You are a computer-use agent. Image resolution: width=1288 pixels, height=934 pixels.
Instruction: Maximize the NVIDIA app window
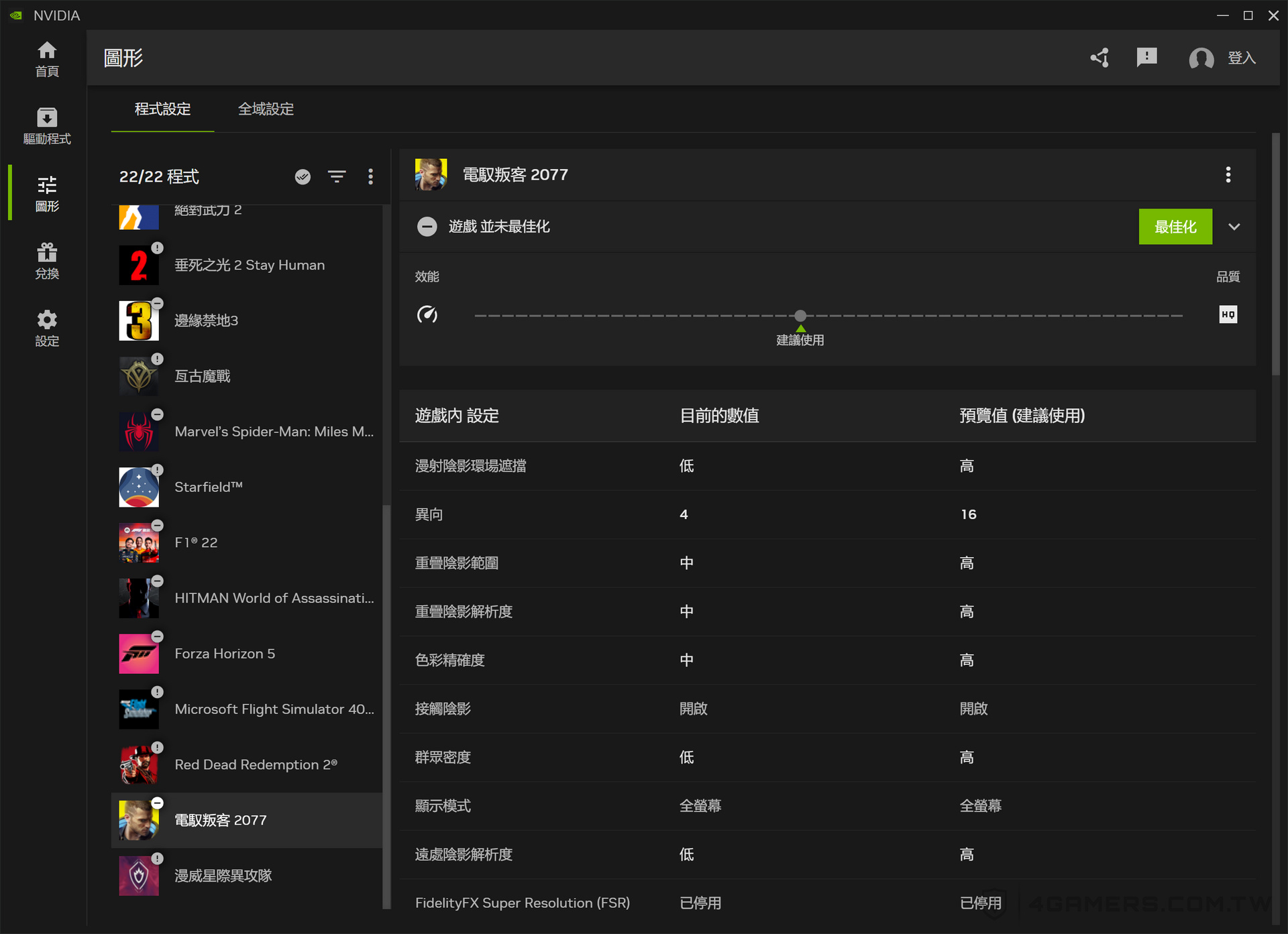[1248, 15]
